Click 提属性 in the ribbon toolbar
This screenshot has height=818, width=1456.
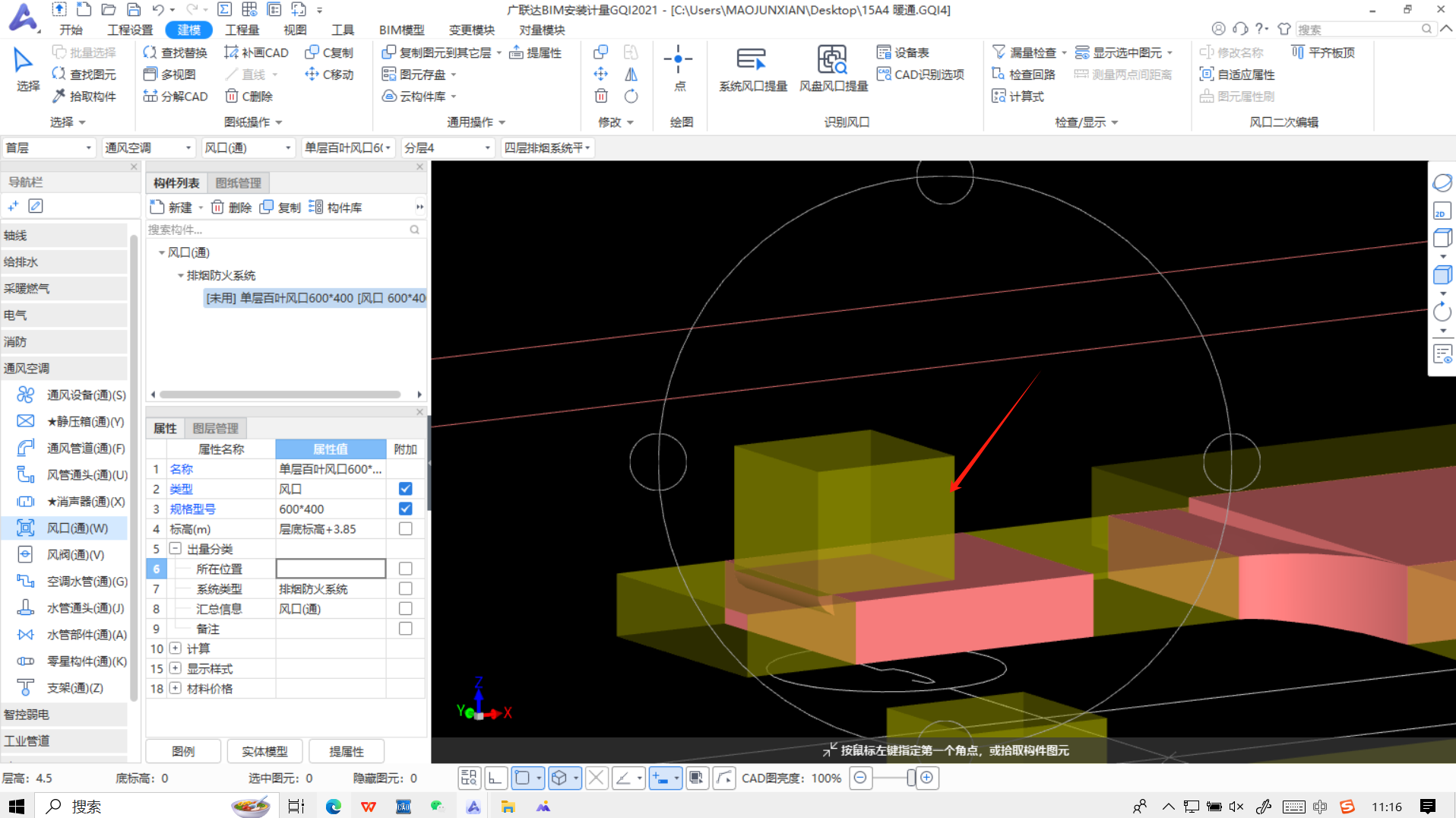pyautogui.click(x=535, y=52)
